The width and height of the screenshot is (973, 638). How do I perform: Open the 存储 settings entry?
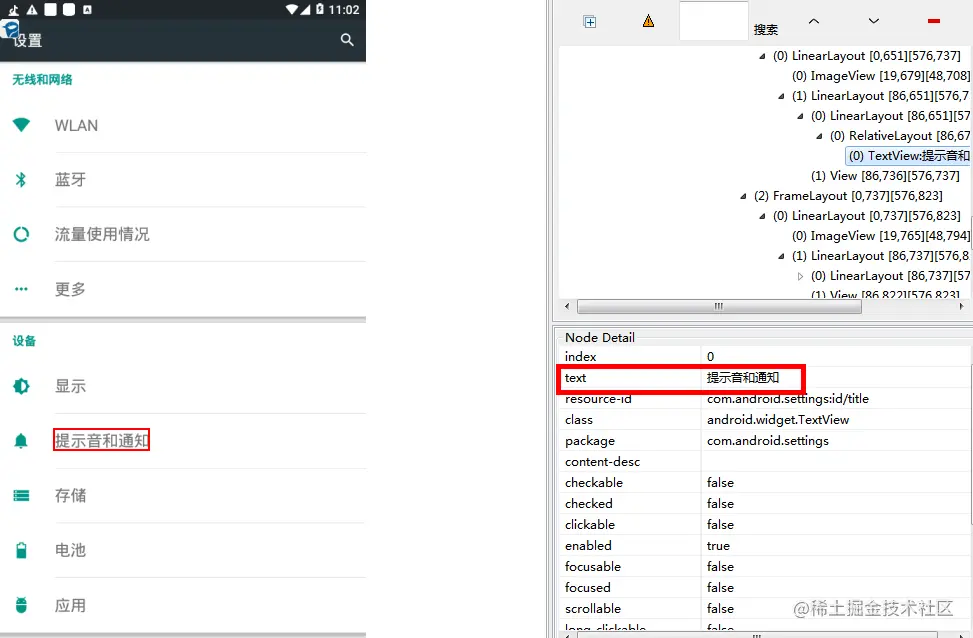point(183,495)
